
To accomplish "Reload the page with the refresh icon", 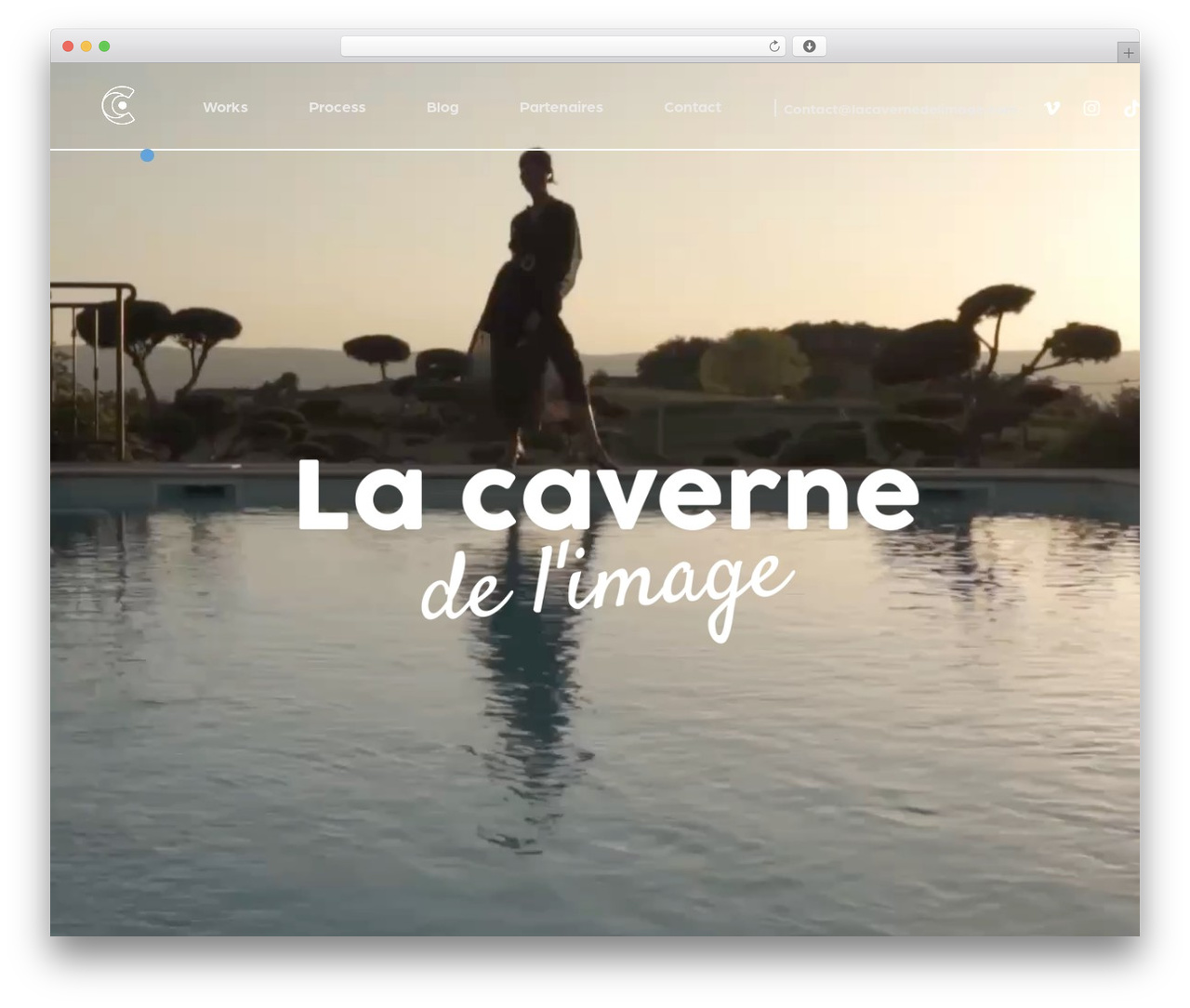I will [x=774, y=46].
